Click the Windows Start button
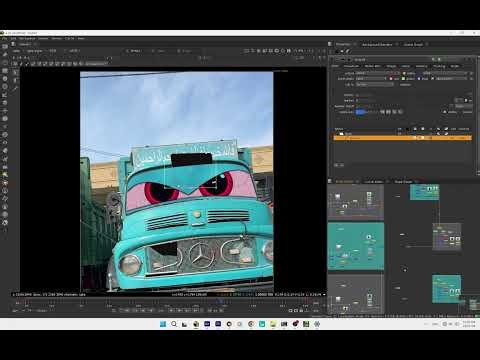 click(x=163, y=324)
